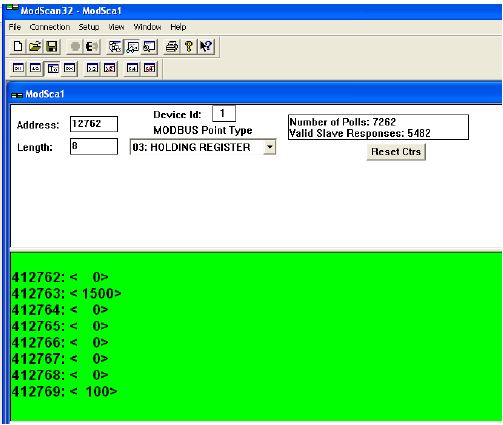Select register 412766 row
503x425 pixels.
pyautogui.click(x=60, y=342)
